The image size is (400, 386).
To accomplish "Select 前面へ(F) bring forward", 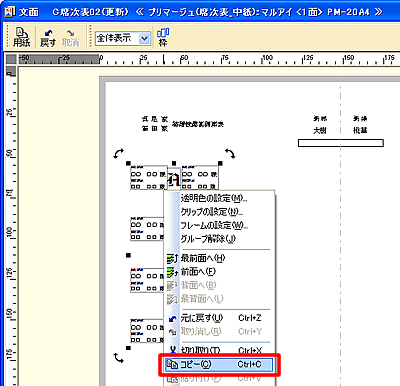I will click(x=198, y=272).
